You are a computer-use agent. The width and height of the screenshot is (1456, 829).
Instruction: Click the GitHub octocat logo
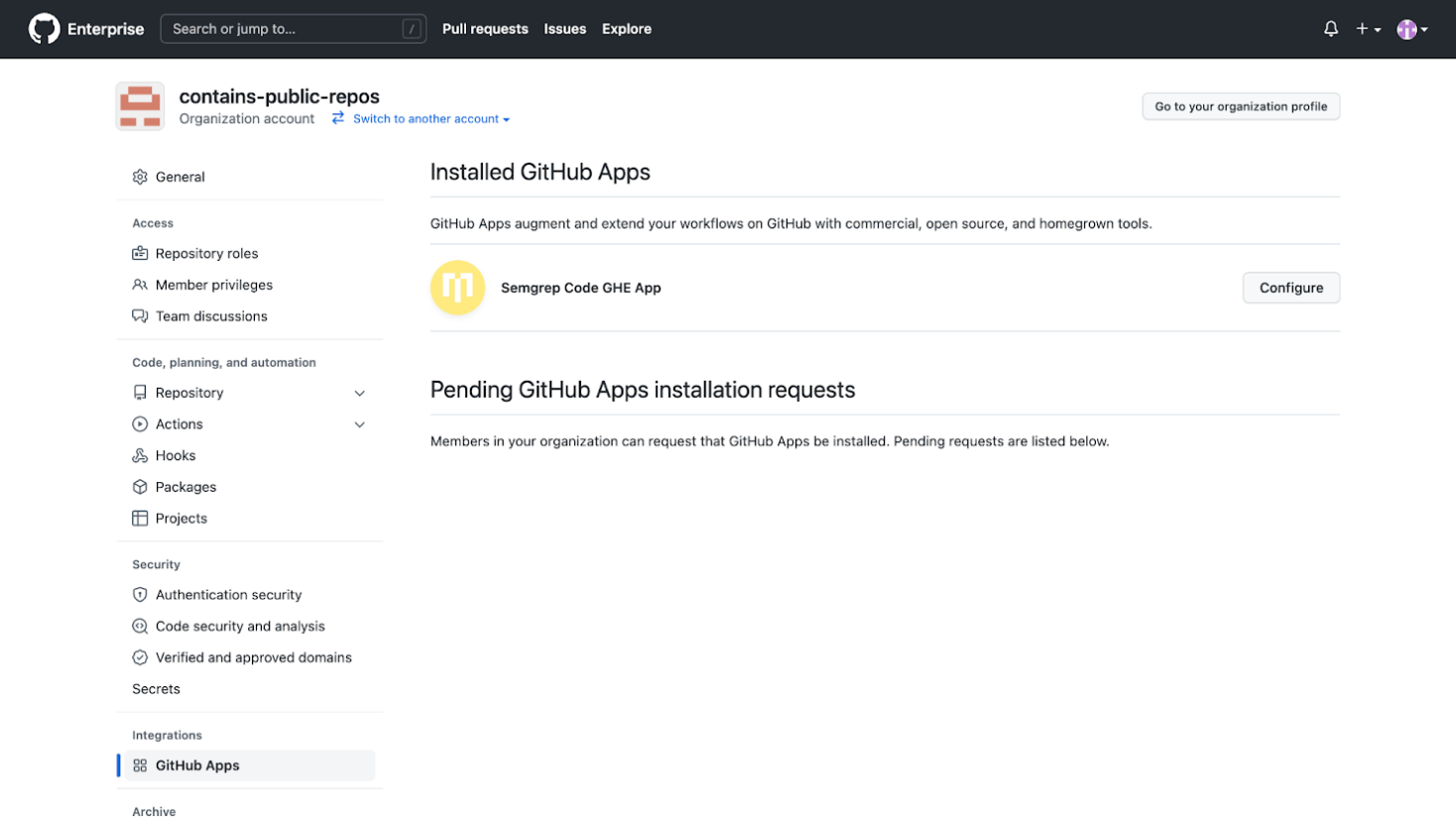[x=42, y=28]
